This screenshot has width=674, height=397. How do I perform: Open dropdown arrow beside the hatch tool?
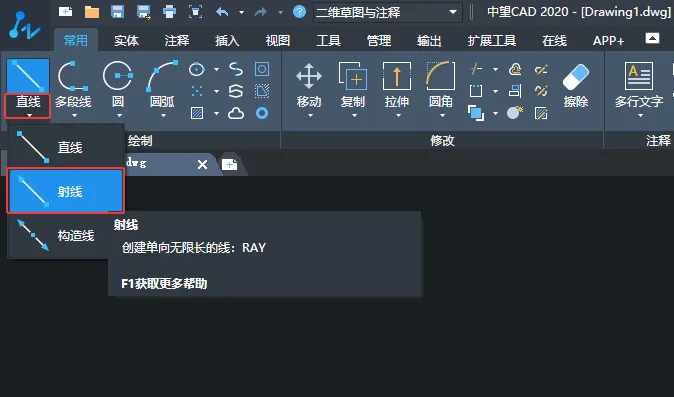pyautogui.click(x=216, y=113)
